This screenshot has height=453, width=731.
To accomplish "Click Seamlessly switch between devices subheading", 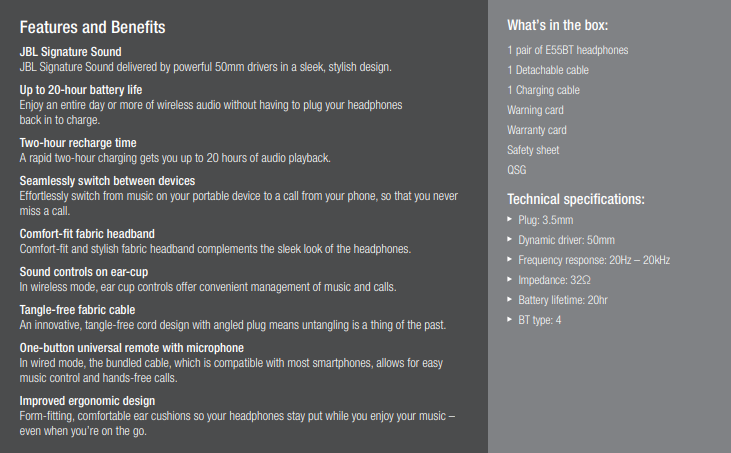I will 107,181.
